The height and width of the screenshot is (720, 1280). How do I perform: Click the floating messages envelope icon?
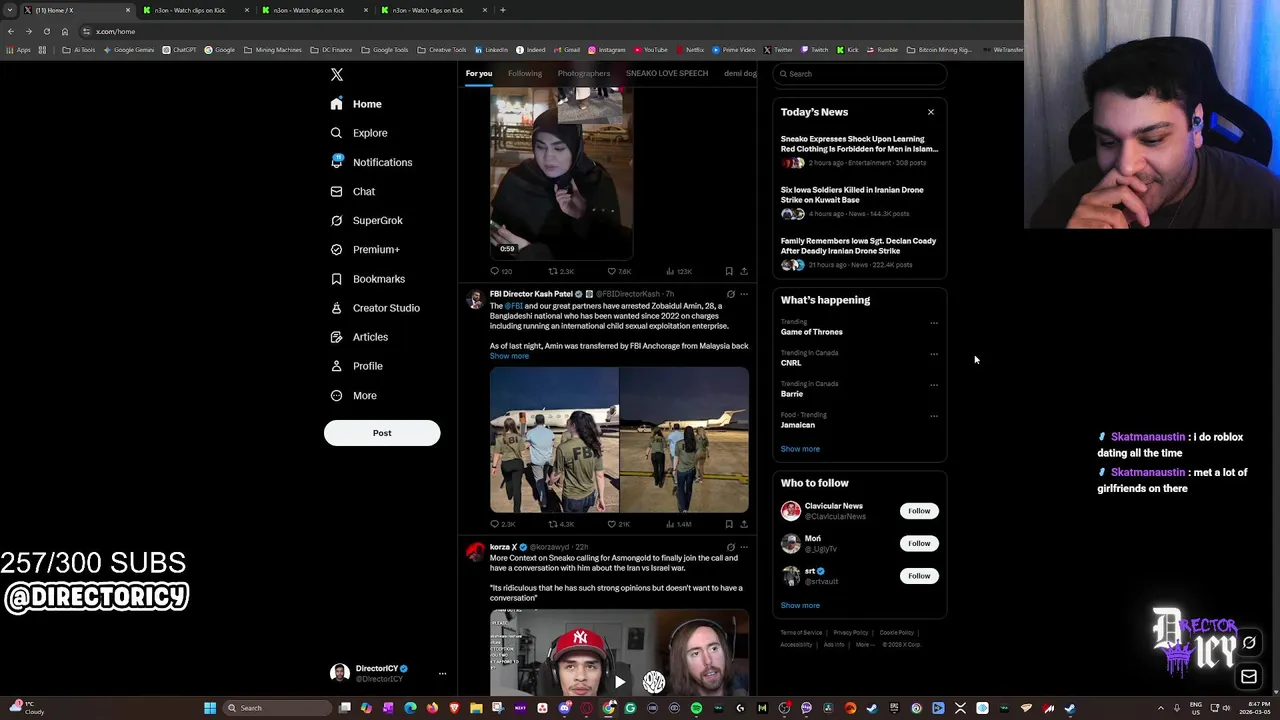pyautogui.click(x=1249, y=677)
